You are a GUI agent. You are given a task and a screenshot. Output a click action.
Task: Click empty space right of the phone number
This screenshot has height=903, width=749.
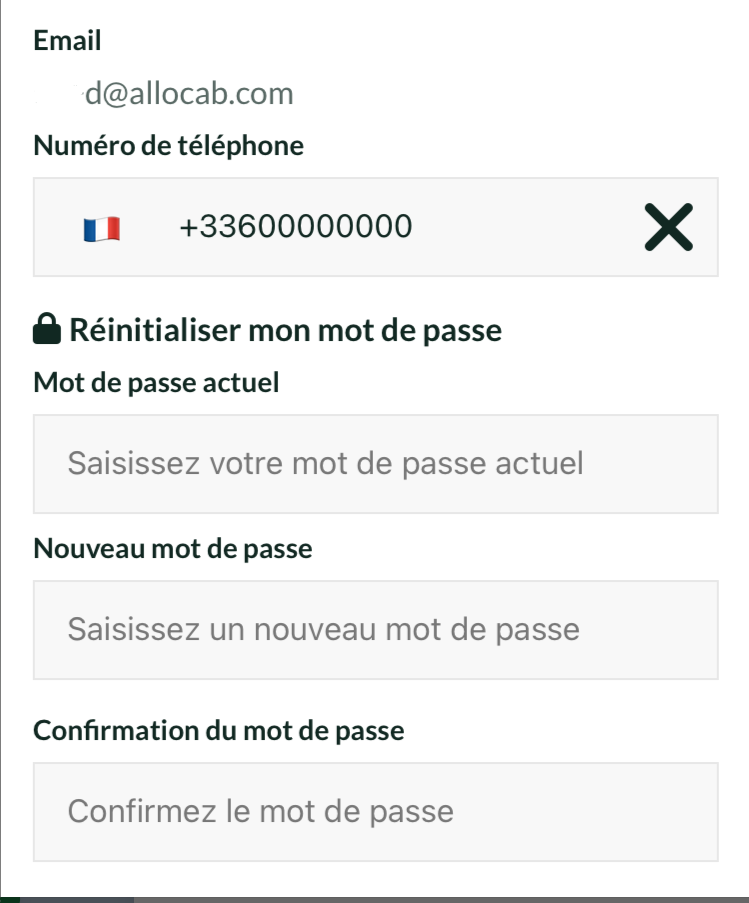pyautogui.click(x=527, y=227)
